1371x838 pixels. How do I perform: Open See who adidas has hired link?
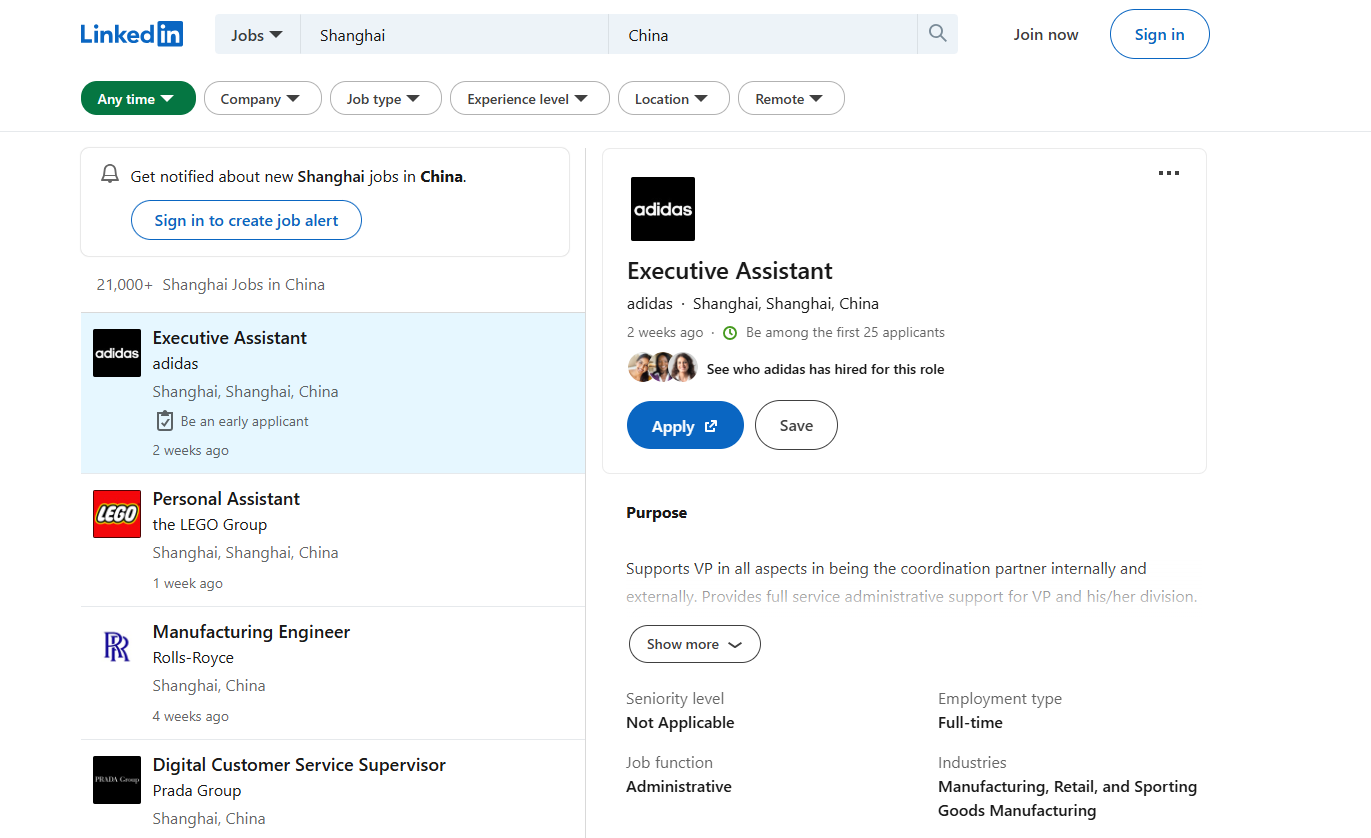825,369
